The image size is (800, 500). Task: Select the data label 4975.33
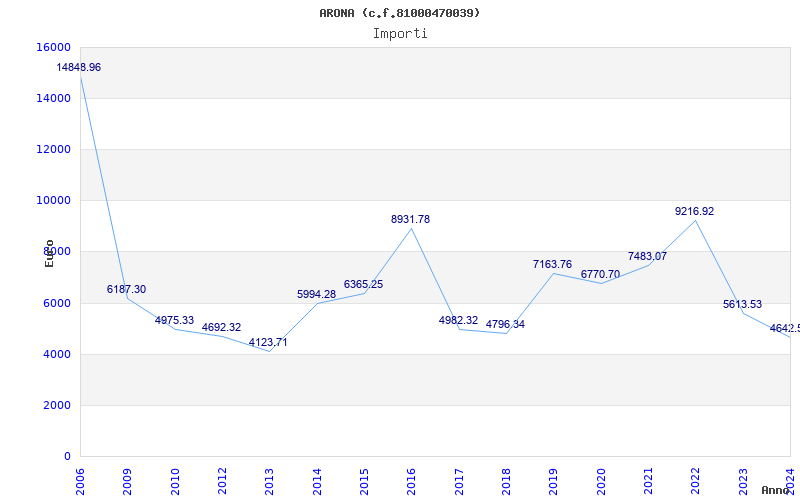pos(174,320)
